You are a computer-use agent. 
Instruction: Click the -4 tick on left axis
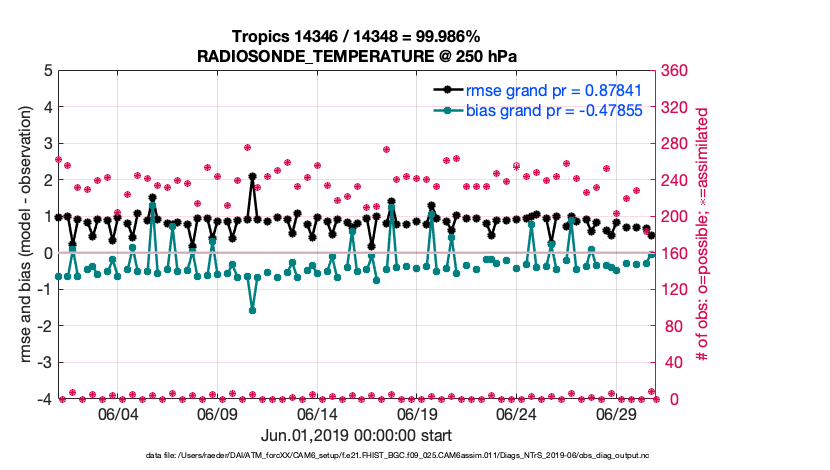click(45, 400)
